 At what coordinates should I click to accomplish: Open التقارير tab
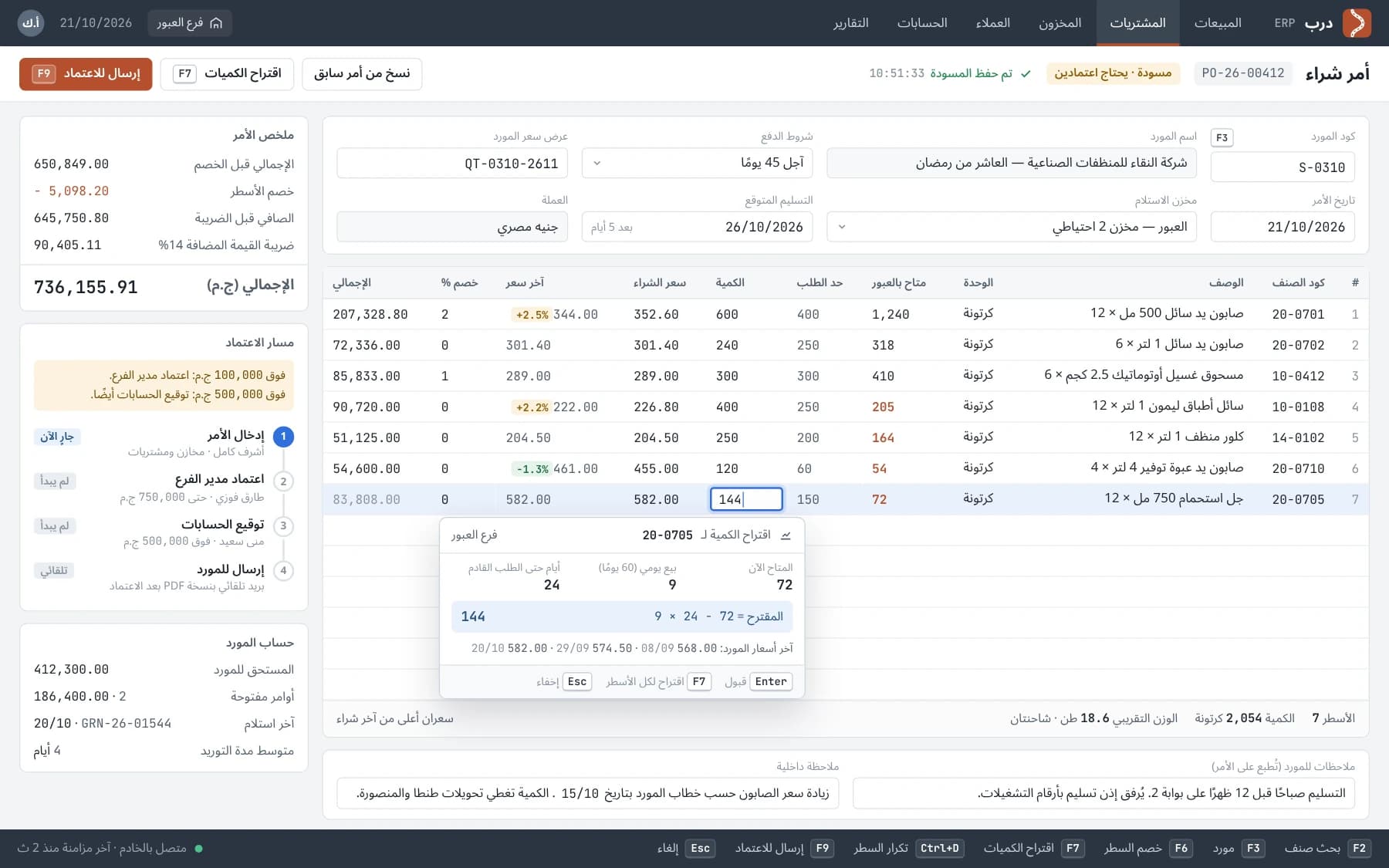[x=850, y=23]
